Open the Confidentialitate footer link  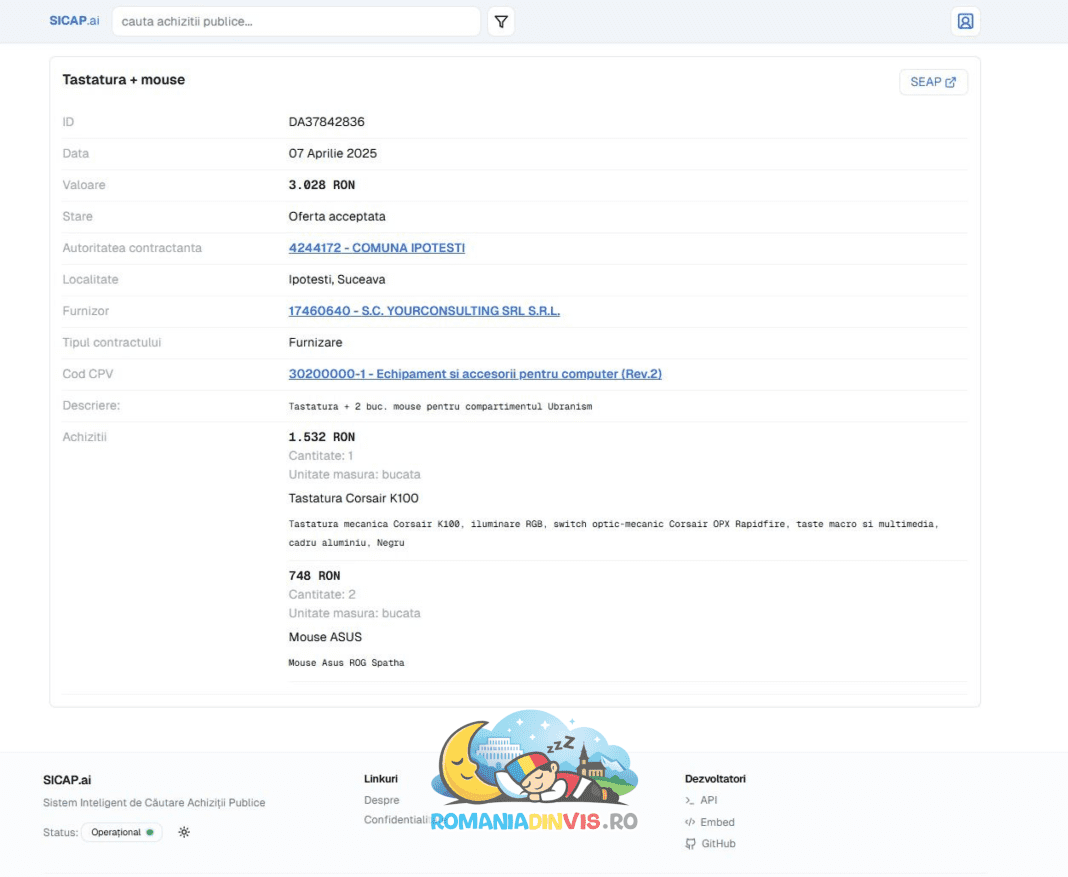(397, 820)
